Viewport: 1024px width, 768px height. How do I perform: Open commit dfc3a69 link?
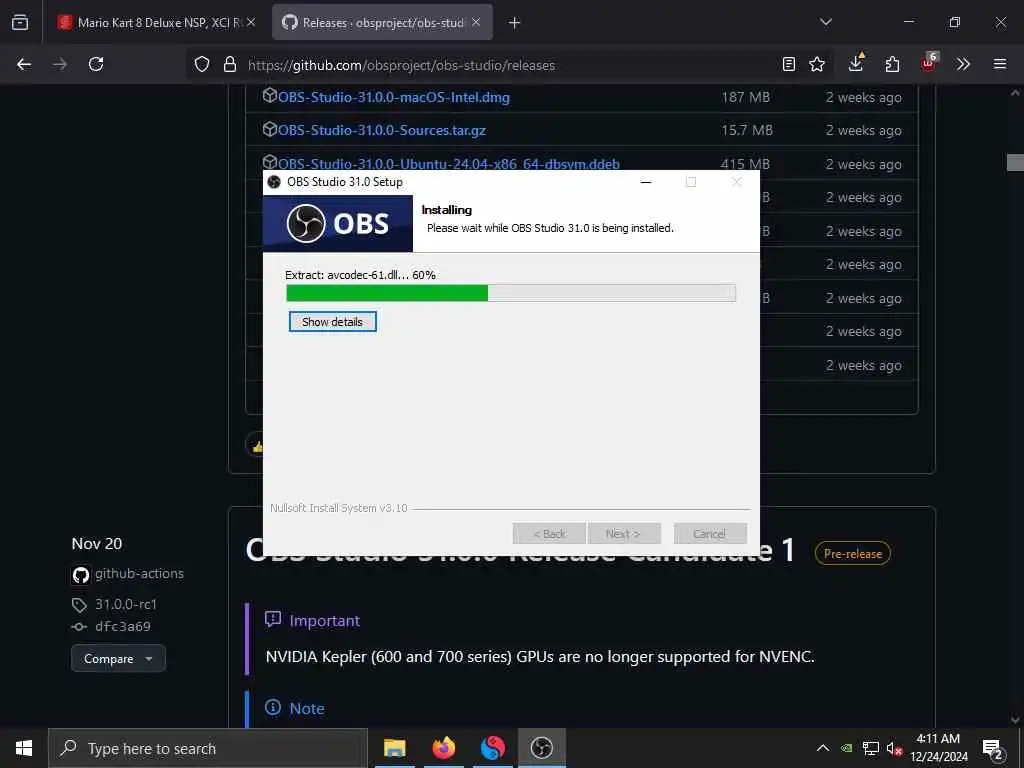[x=123, y=626]
